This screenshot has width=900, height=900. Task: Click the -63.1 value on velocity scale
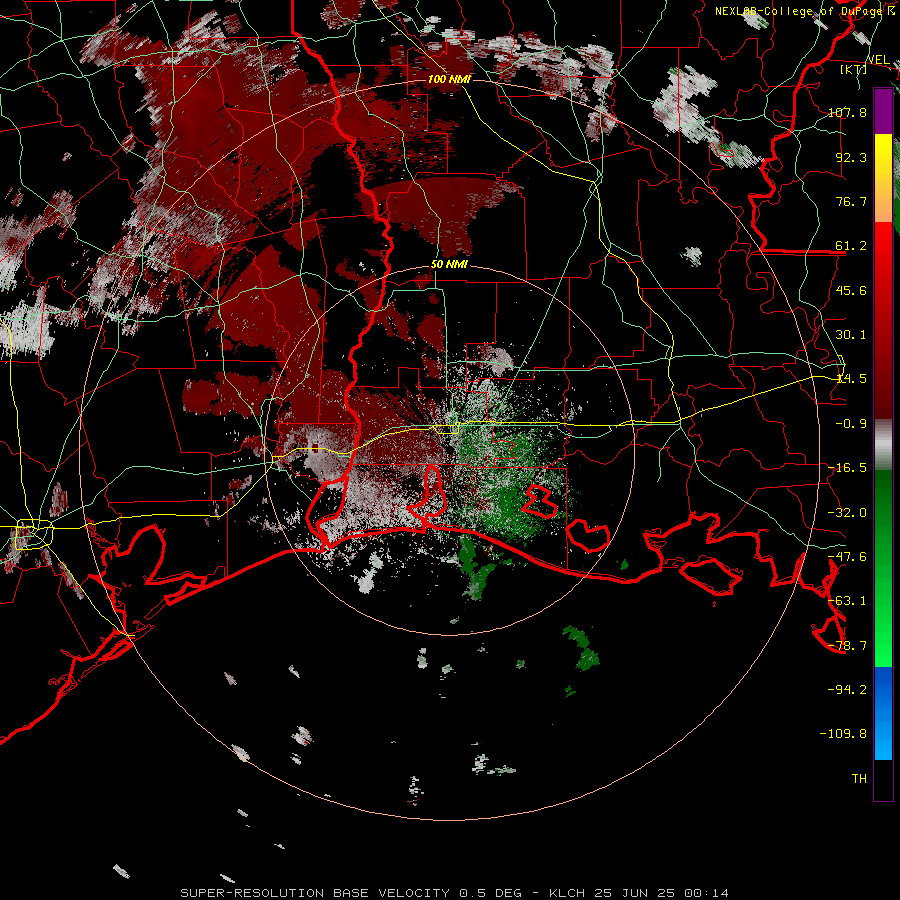coord(847,600)
